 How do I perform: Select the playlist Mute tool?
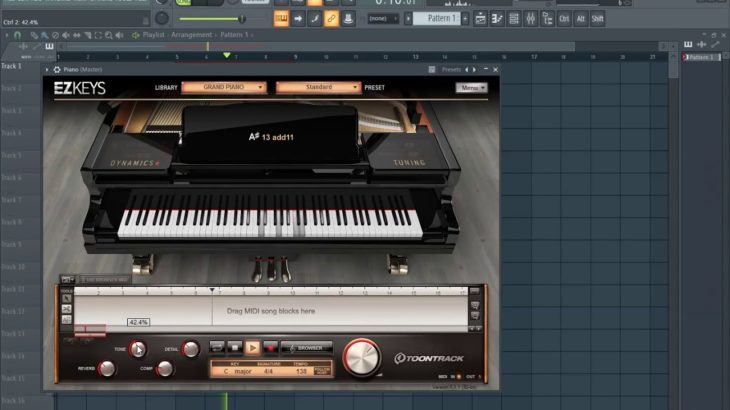66,35
